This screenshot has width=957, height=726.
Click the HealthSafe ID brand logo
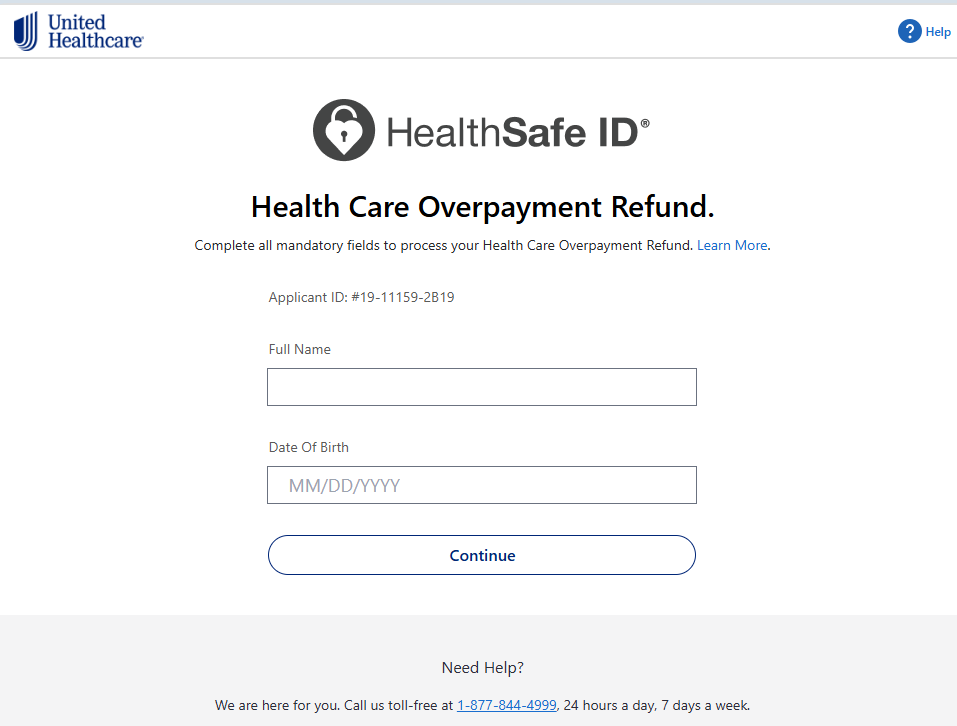pyautogui.click(x=480, y=129)
